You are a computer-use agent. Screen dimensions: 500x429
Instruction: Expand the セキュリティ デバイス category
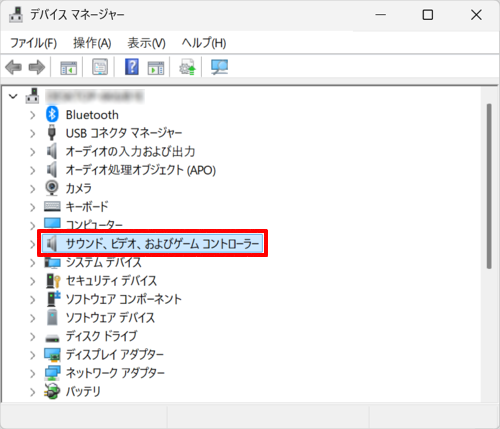pyautogui.click(x=32, y=281)
